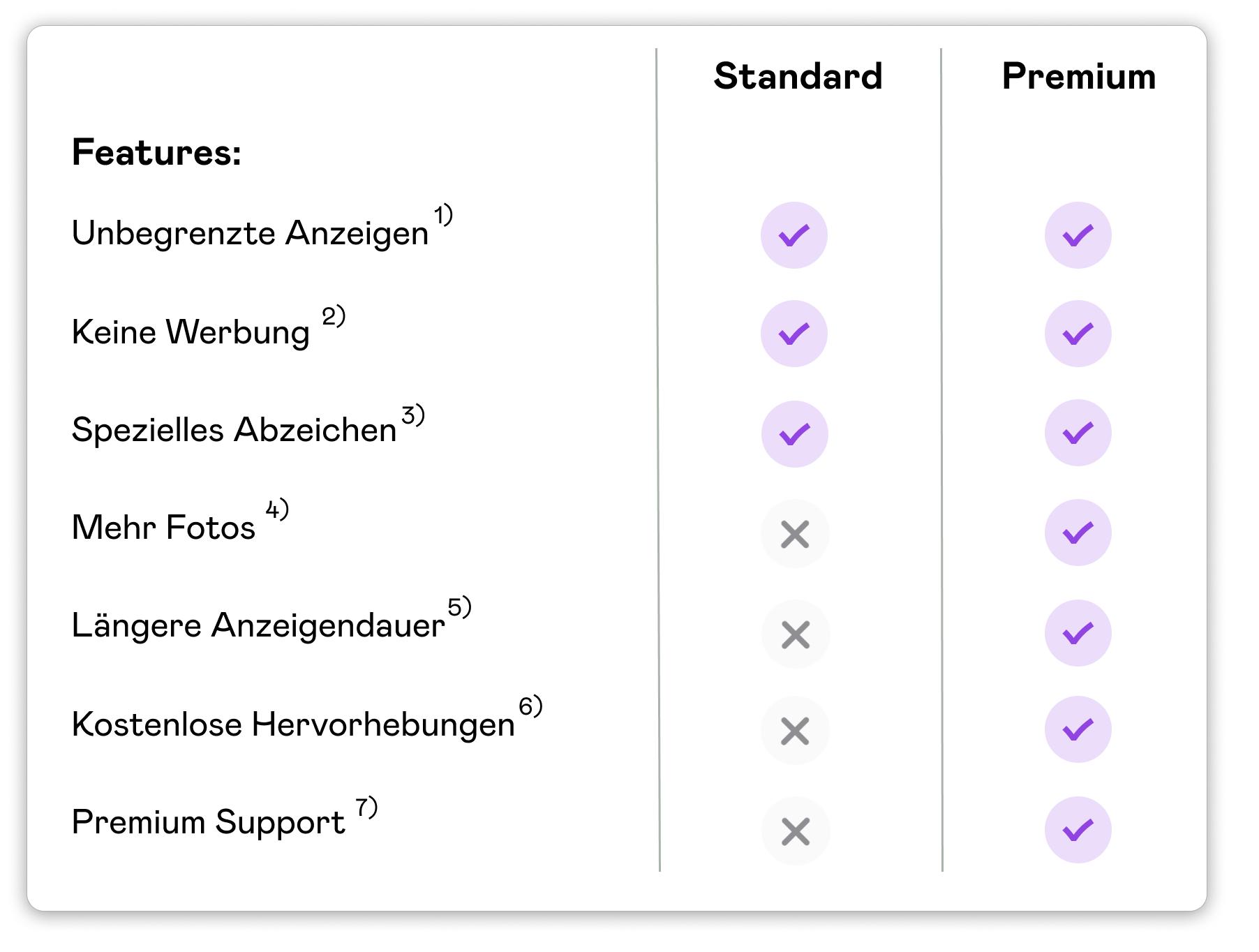Click Premium checkmark for Mehr Fotos
The width and height of the screenshot is (1259, 952).
(x=1078, y=533)
